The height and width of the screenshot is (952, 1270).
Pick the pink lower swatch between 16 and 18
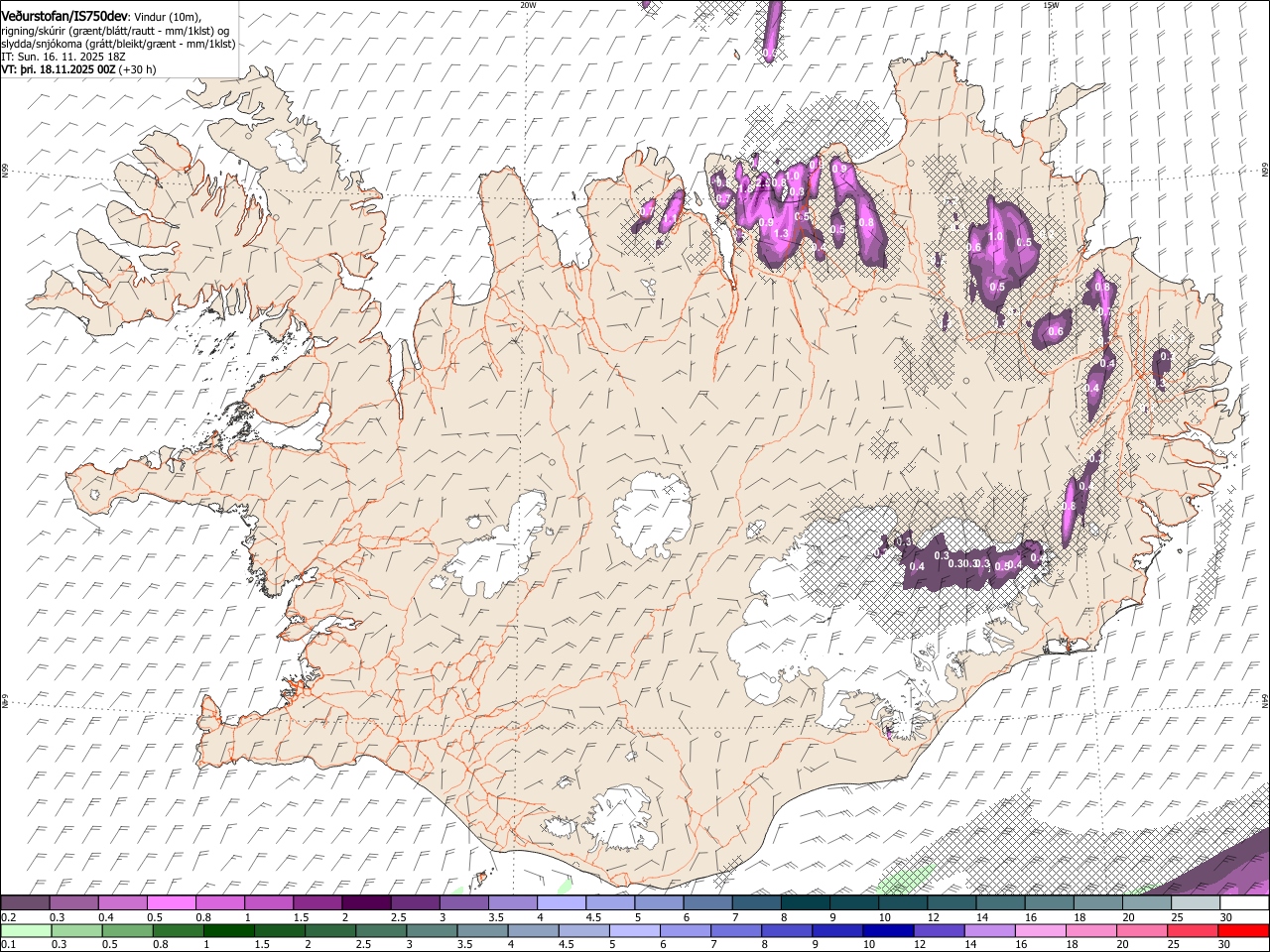pos(1039,931)
